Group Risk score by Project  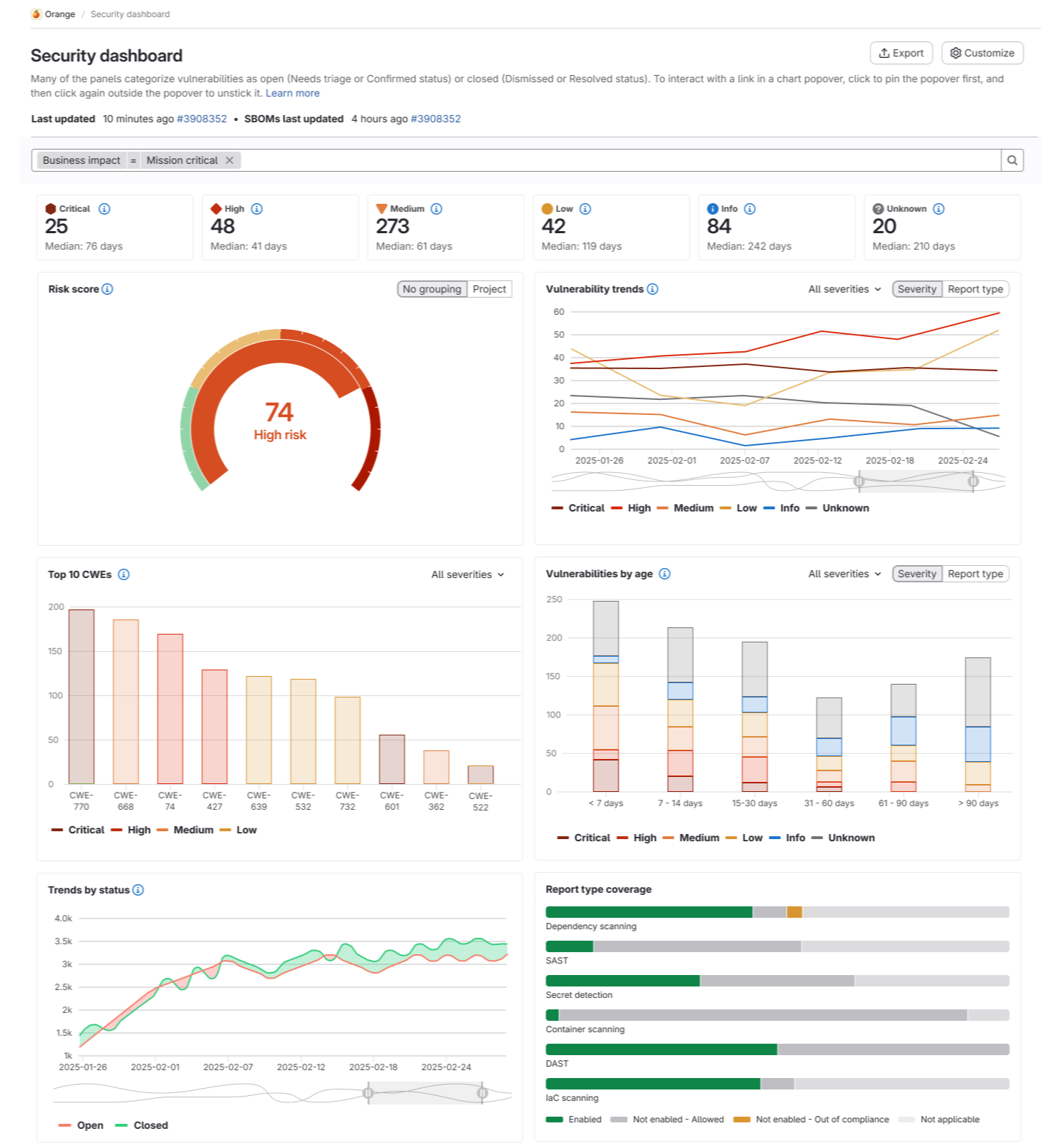click(x=489, y=289)
